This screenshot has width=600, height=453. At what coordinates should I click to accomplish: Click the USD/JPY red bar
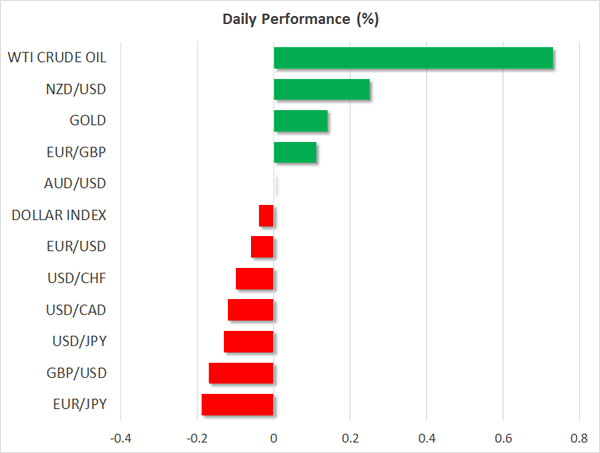click(249, 341)
